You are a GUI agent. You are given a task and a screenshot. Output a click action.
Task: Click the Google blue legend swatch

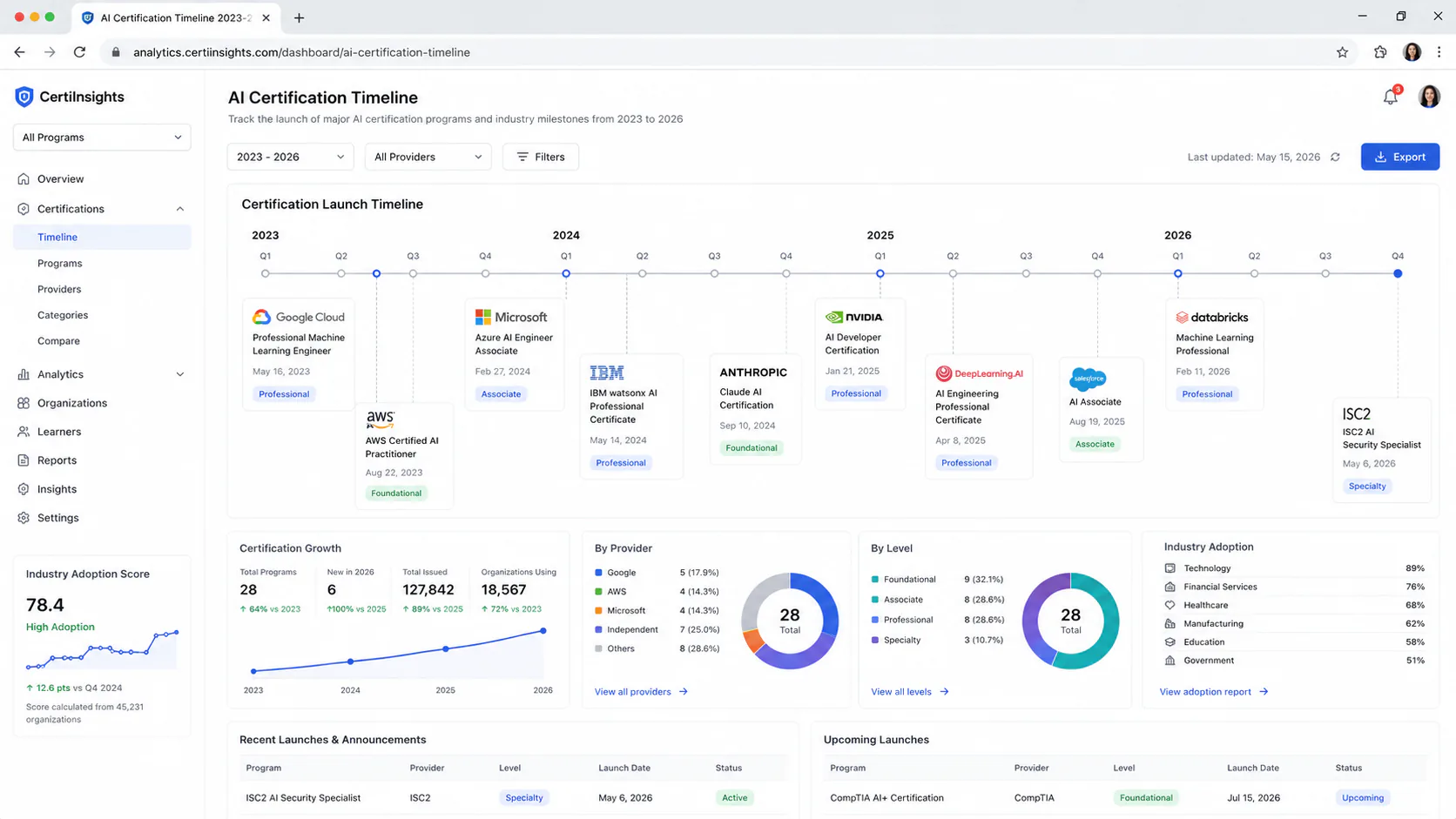598,573
